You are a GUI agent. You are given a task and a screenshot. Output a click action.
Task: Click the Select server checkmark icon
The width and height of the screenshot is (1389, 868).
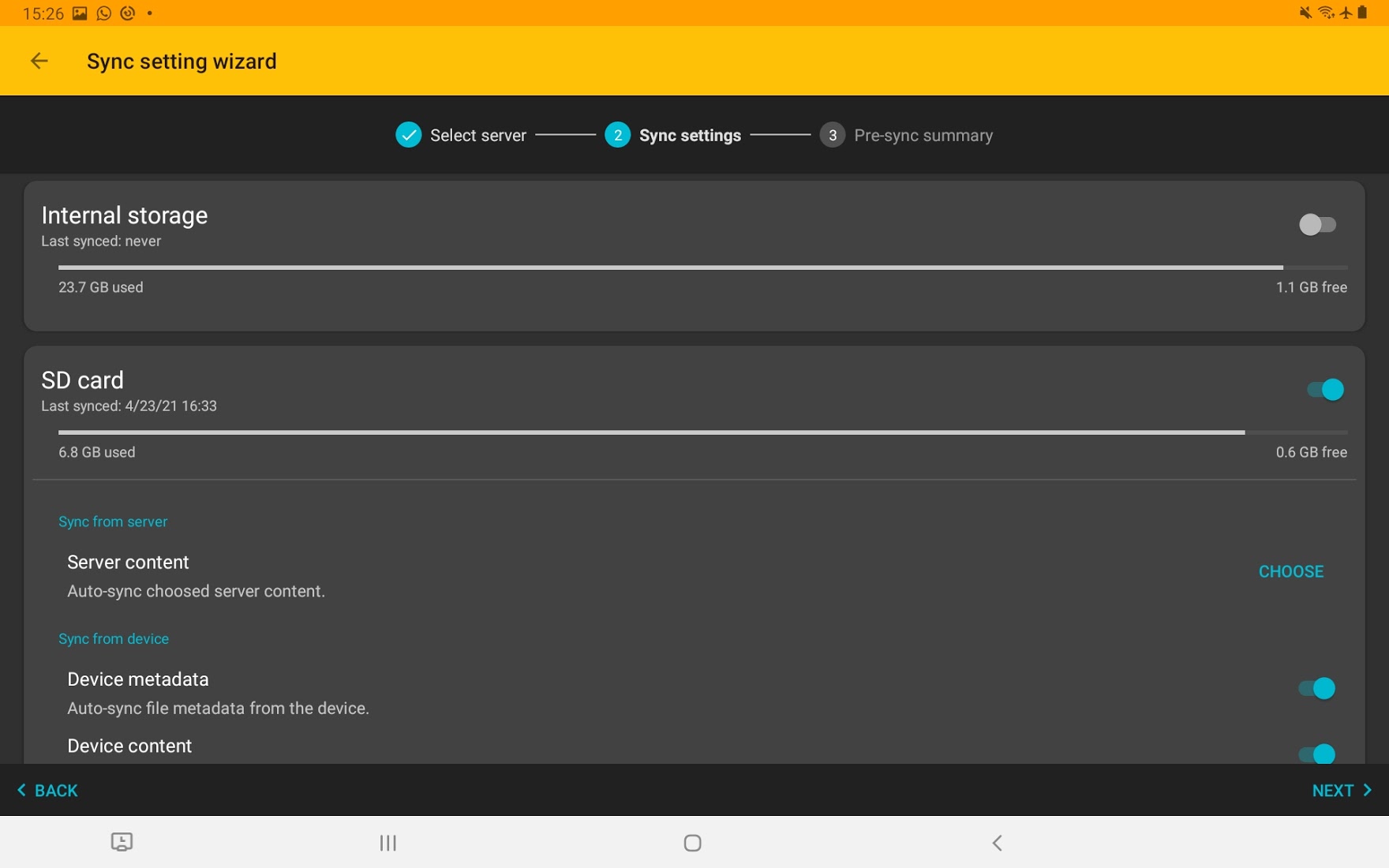[x=408, y=135]
